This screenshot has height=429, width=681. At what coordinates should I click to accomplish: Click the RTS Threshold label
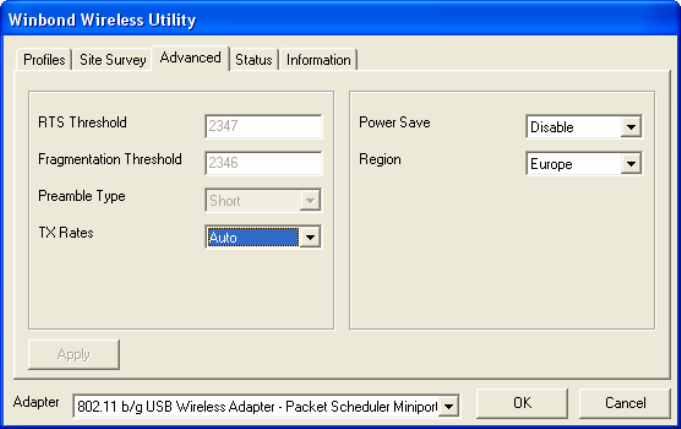(83, 122)
